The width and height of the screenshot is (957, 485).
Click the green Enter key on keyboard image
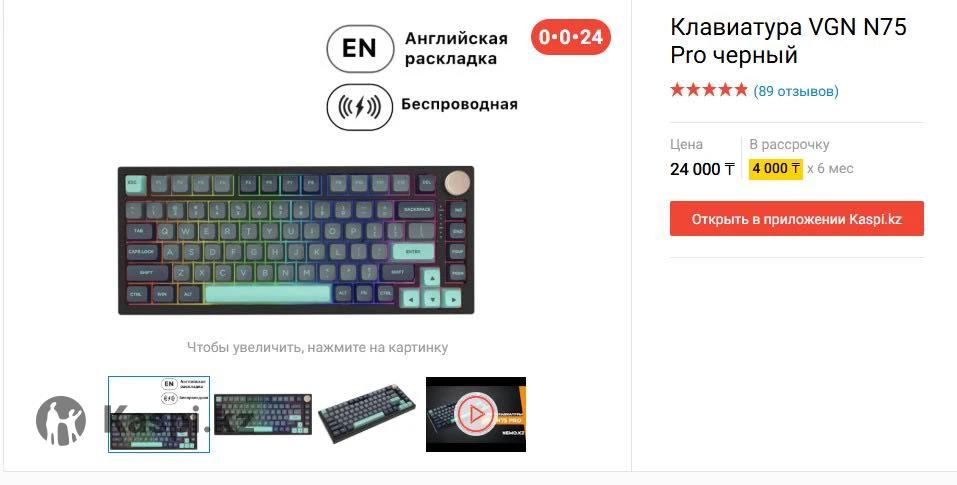click(x=413, y=252)
